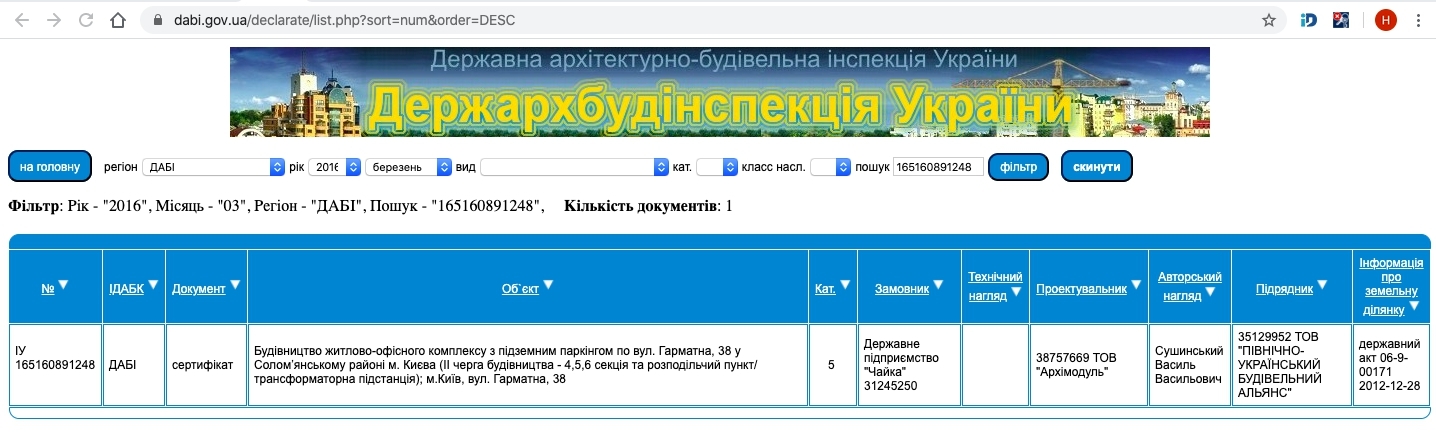
Task: Sort by the ІДАБК column header link
Action: 126,288
